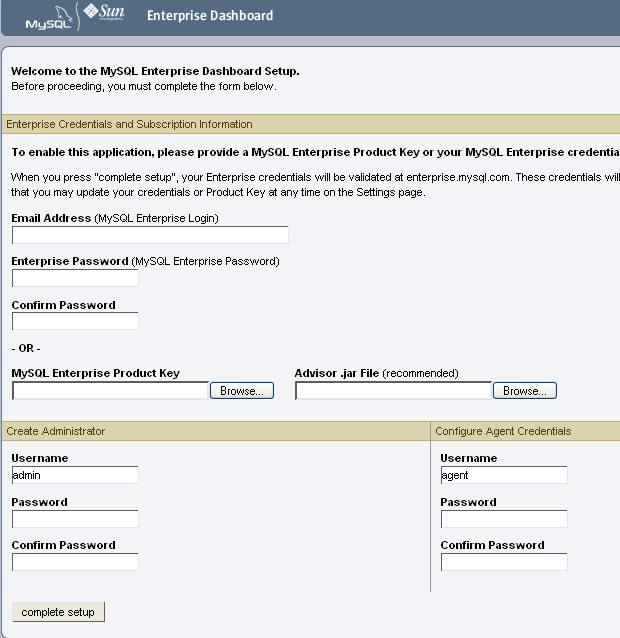Click the Configure Agent Credentials section header
The height and width of the screenshot is (638, 620).
pos(503,431)
